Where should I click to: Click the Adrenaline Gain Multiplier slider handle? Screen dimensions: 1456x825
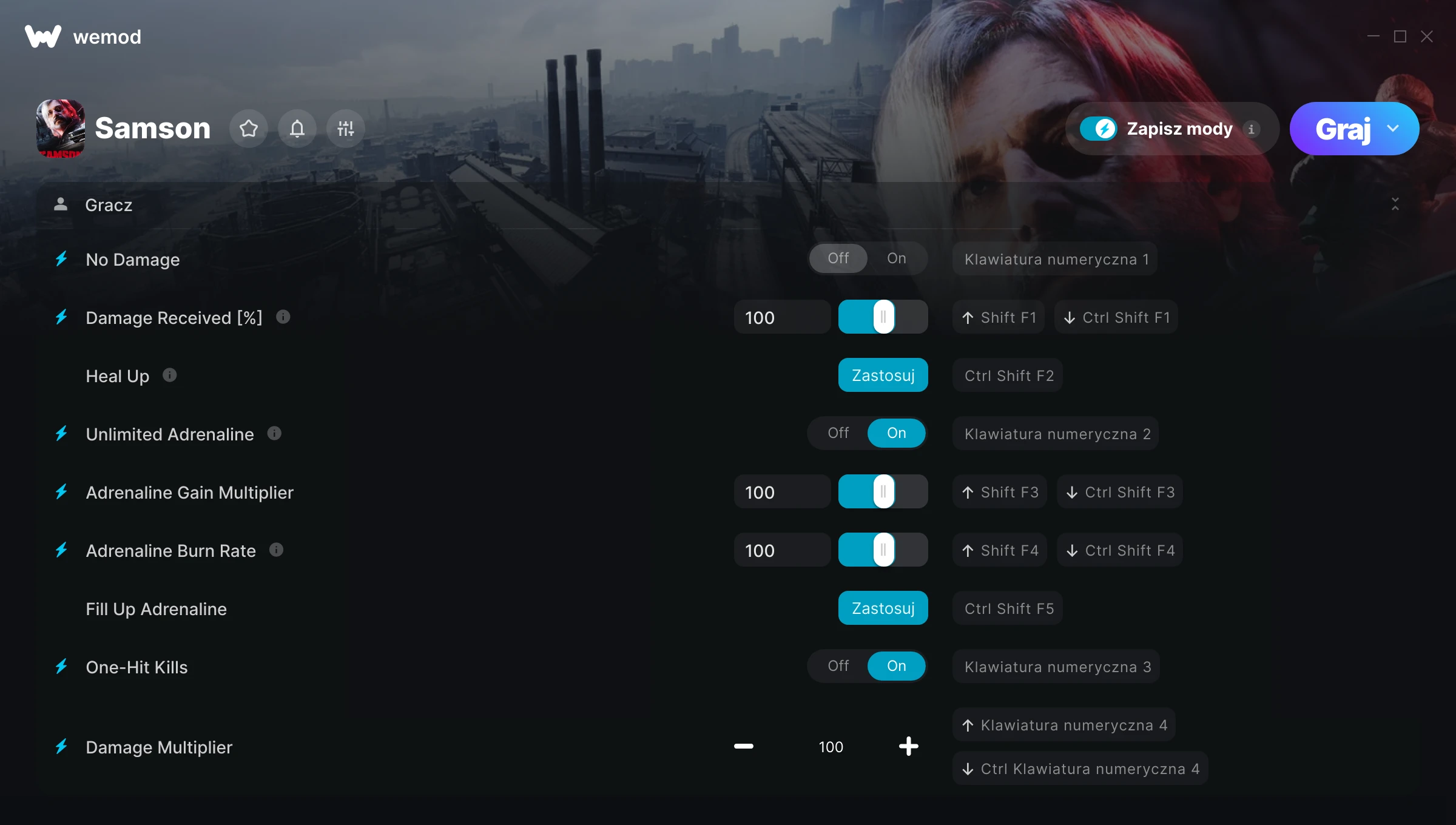tap(884, 491)
